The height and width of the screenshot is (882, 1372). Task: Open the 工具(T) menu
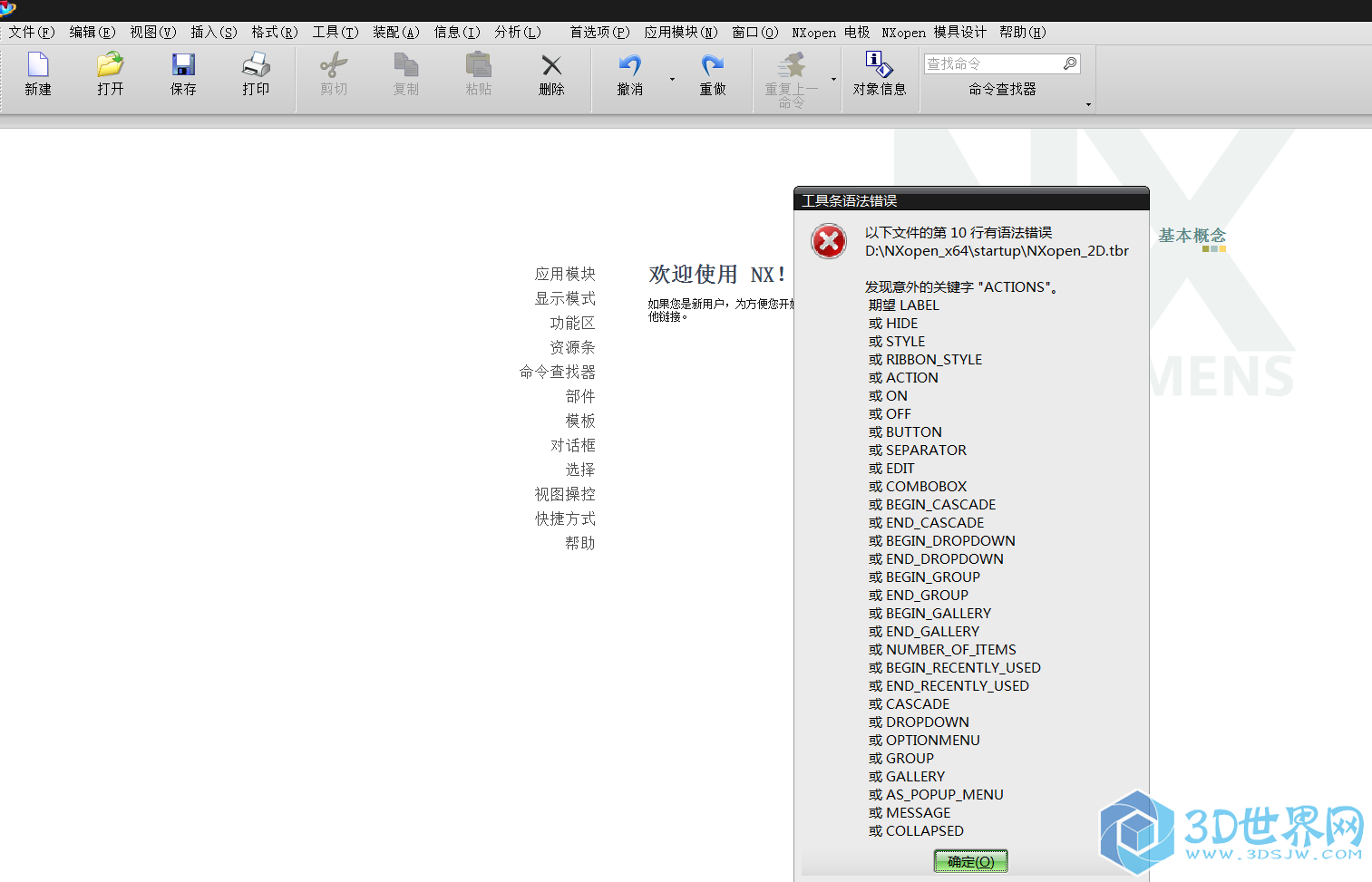[x=336, y=33]
